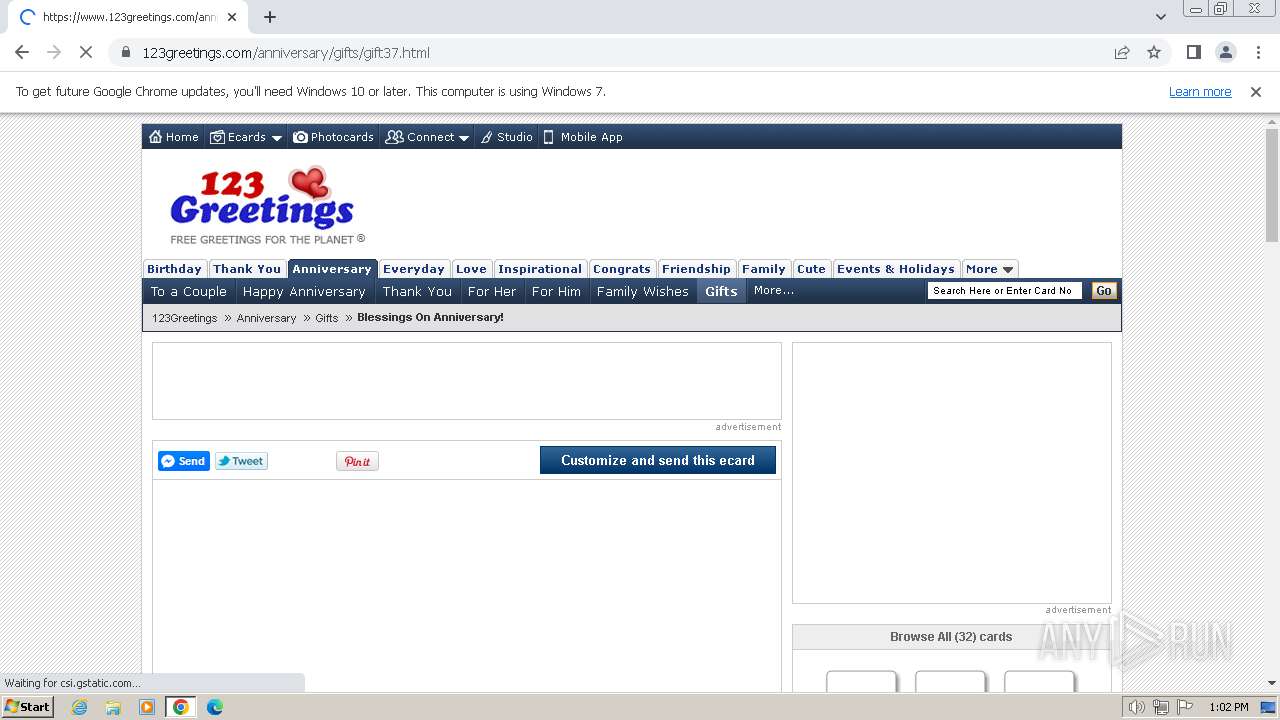Open Thank You anniversary subcategory

coord(417,291)
